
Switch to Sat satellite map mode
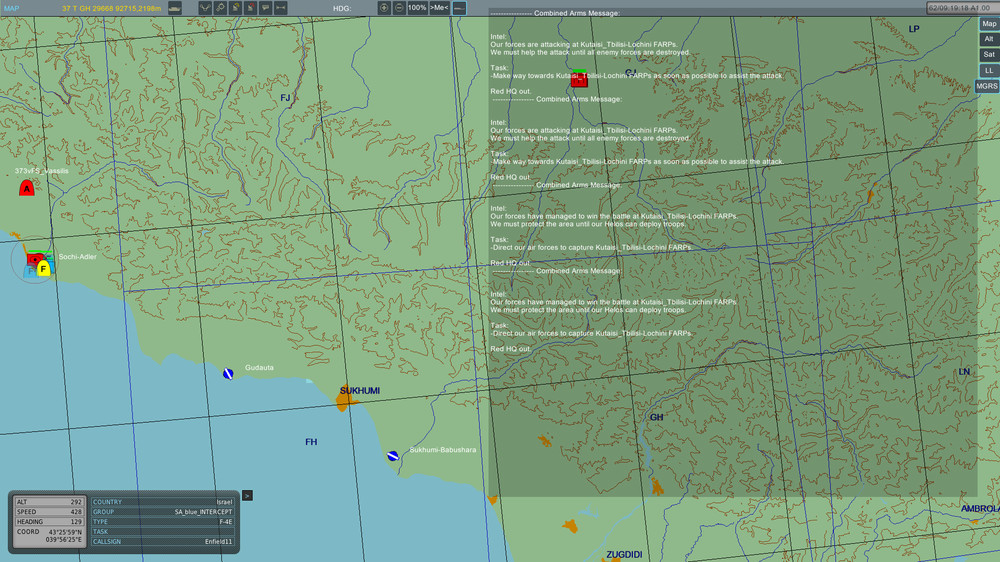click(989, 54)
